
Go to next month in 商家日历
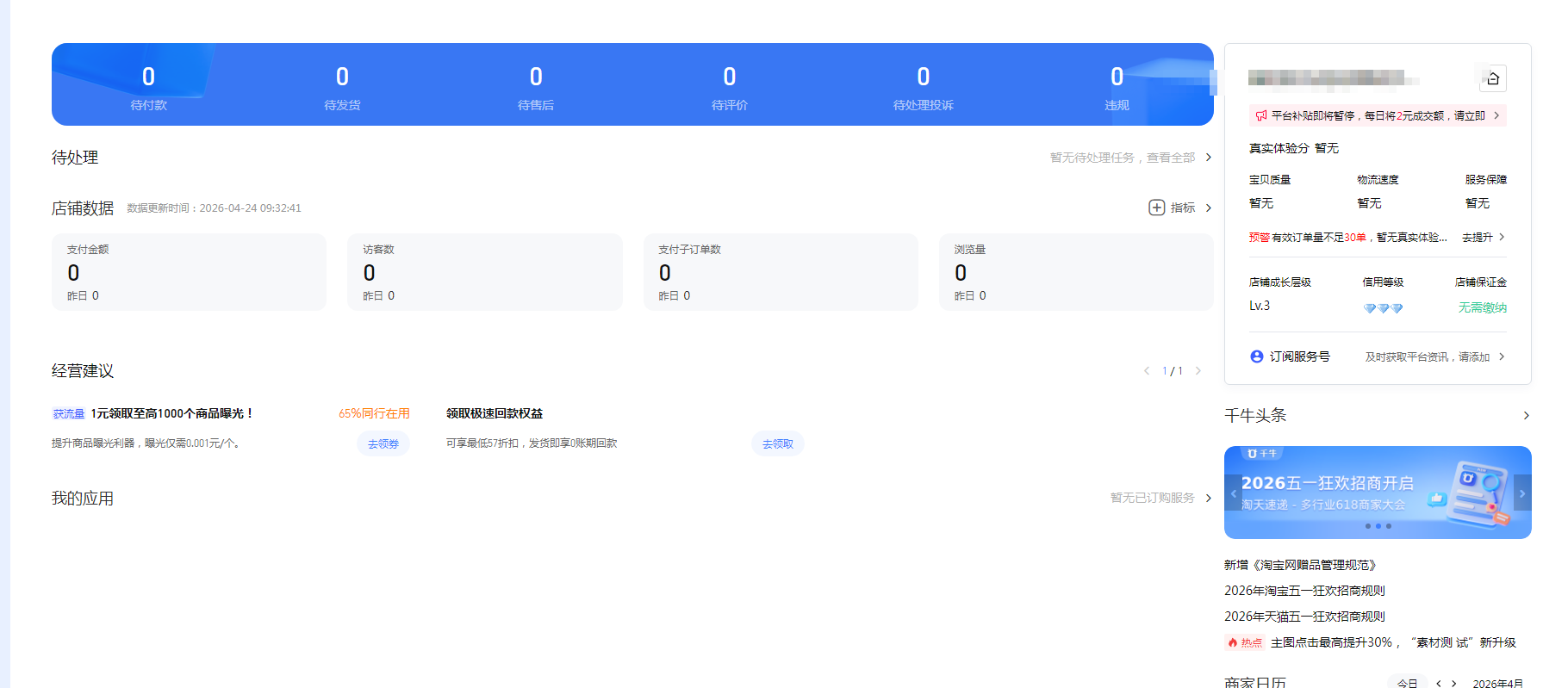(x=1454, y=684)
